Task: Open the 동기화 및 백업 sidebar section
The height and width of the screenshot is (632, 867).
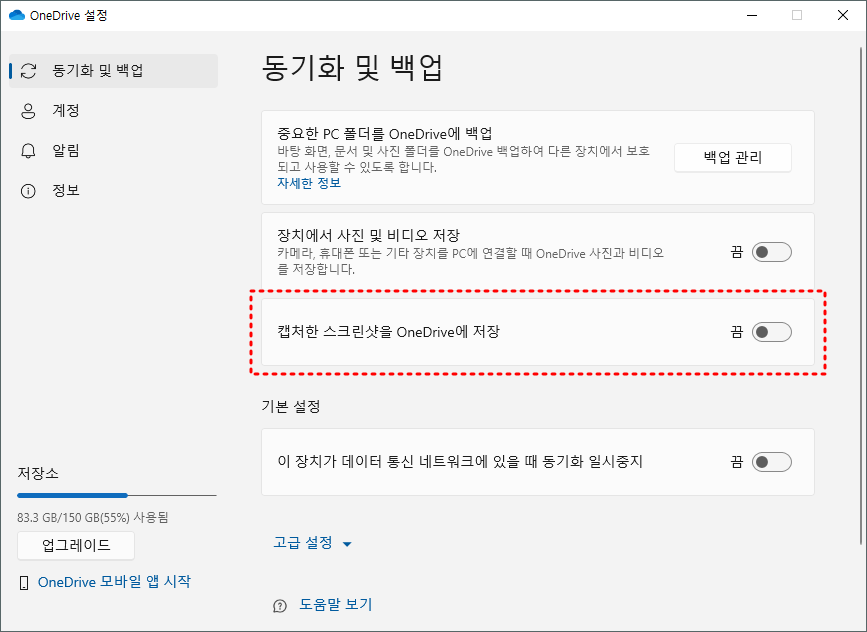Action: click(113, 71)
